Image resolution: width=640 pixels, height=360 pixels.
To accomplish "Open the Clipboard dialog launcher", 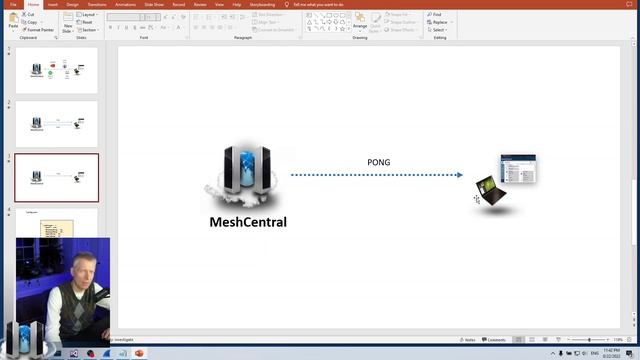I will 56,38.
